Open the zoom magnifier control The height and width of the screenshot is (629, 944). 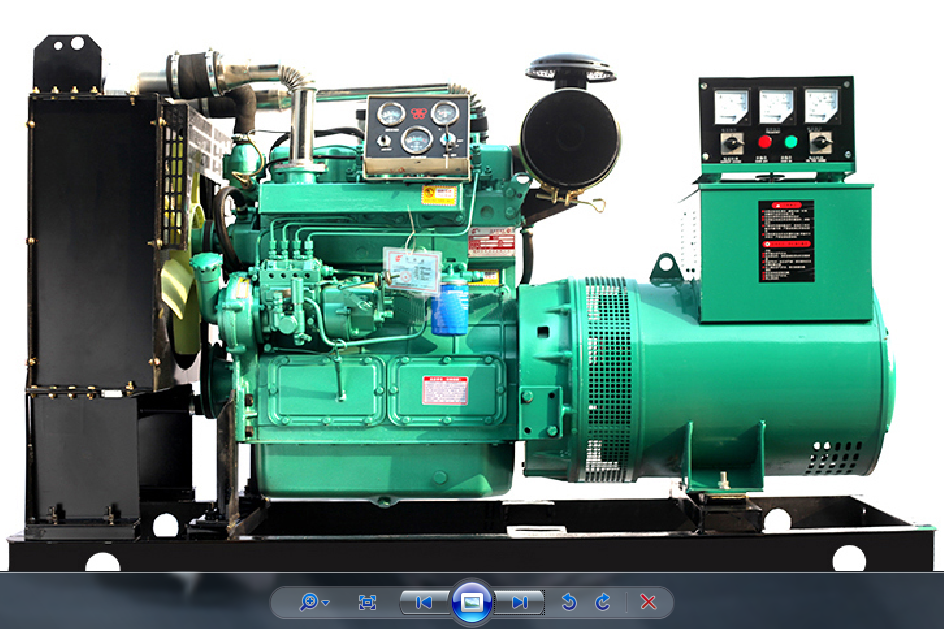pos(314,602)
